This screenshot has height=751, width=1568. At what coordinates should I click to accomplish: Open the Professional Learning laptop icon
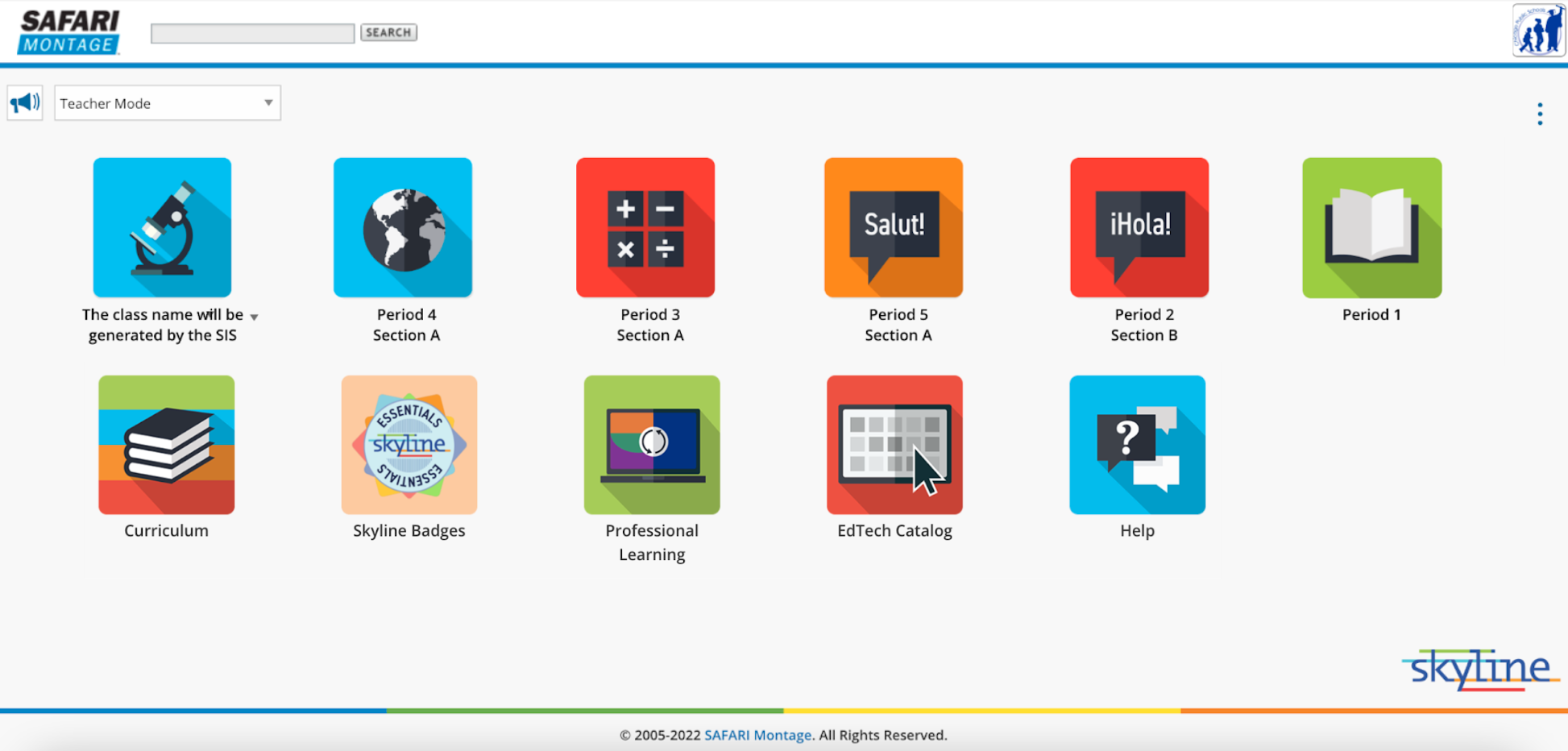pos(652,445)
